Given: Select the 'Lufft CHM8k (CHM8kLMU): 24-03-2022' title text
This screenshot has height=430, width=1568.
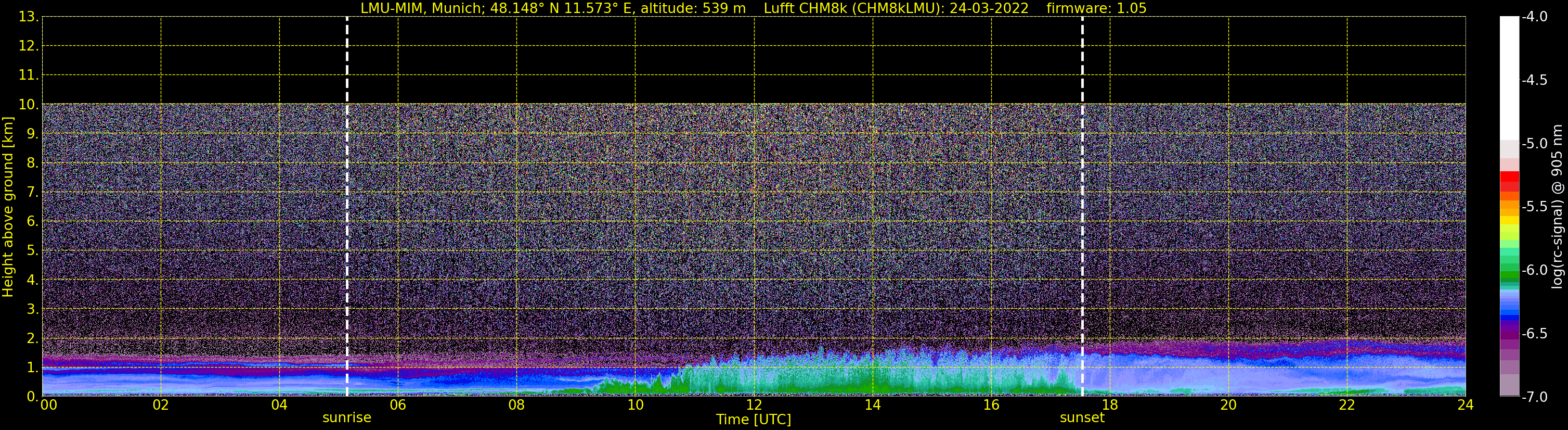Looking at the screenshot, I should click(x=896, y=8).
